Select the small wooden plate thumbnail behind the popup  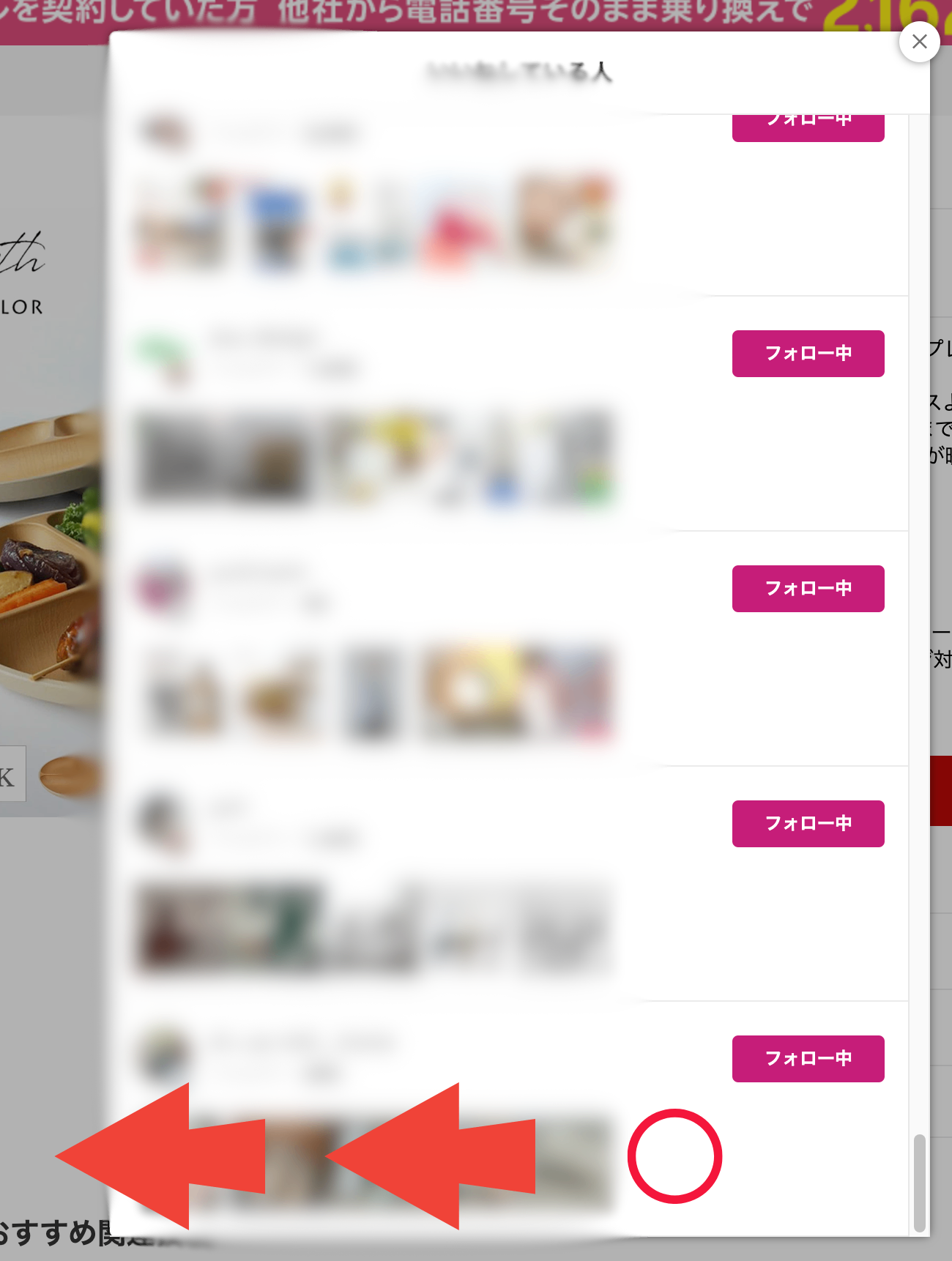70,776
